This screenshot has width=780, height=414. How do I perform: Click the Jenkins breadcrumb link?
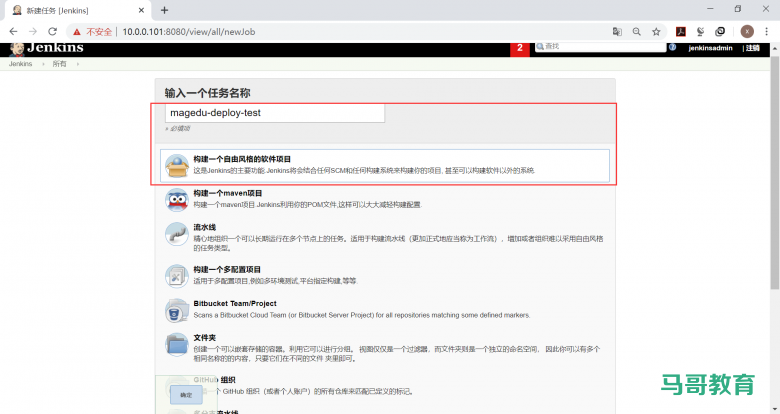(20, 64)
